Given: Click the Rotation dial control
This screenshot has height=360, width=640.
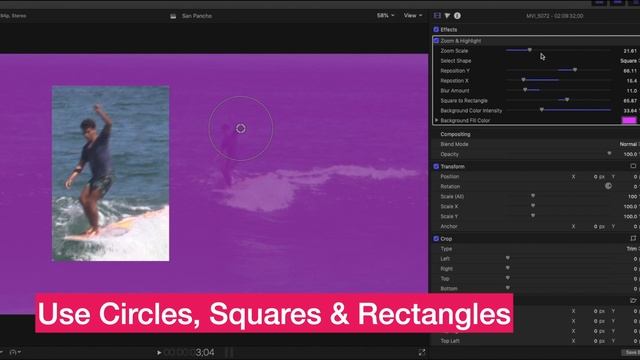Looking at the screenshot, I should 608,186.
